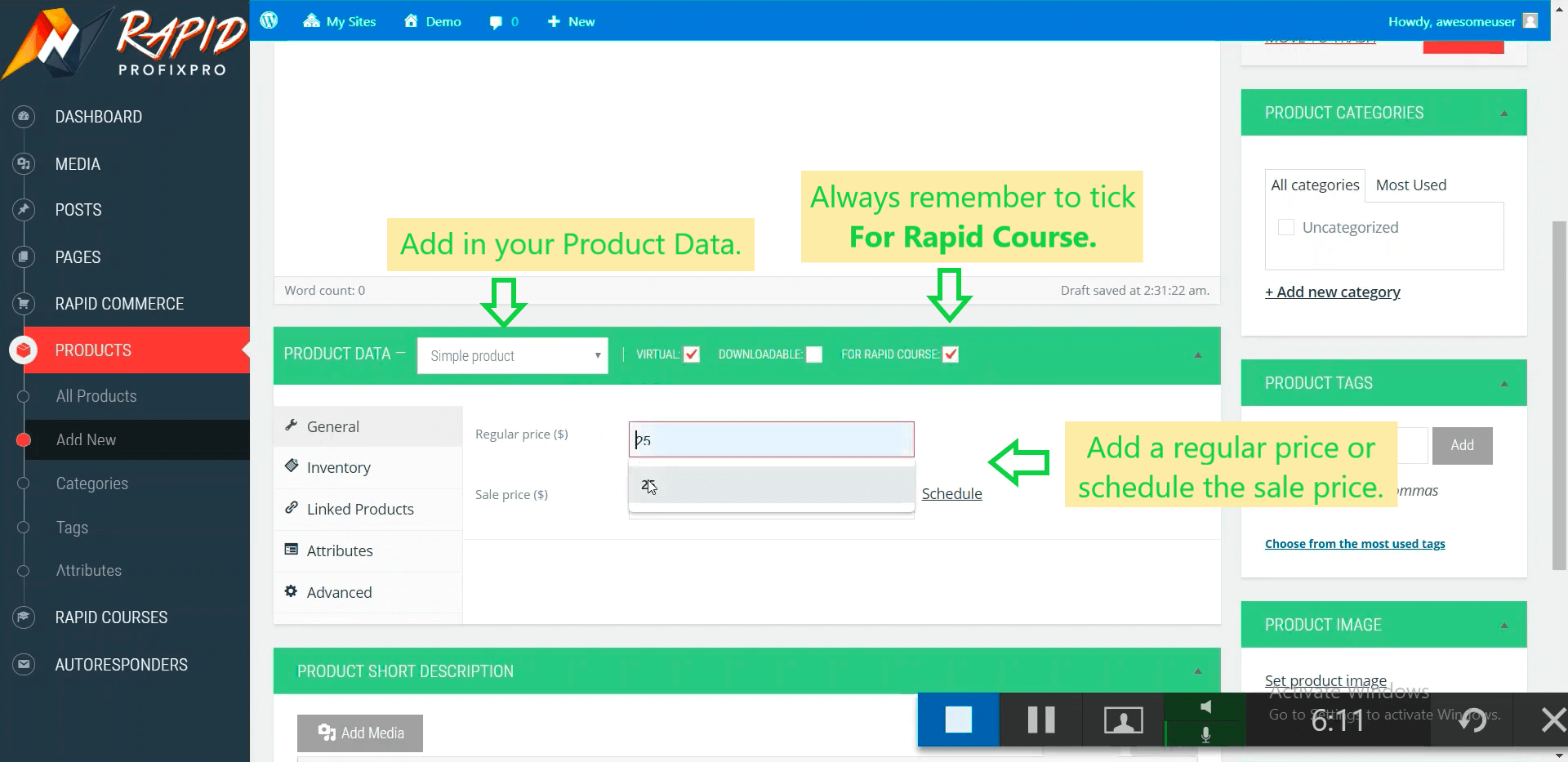Open Tags products submenu
The width and height of the screenshot is (1568, 762).
tap(72, 528)
